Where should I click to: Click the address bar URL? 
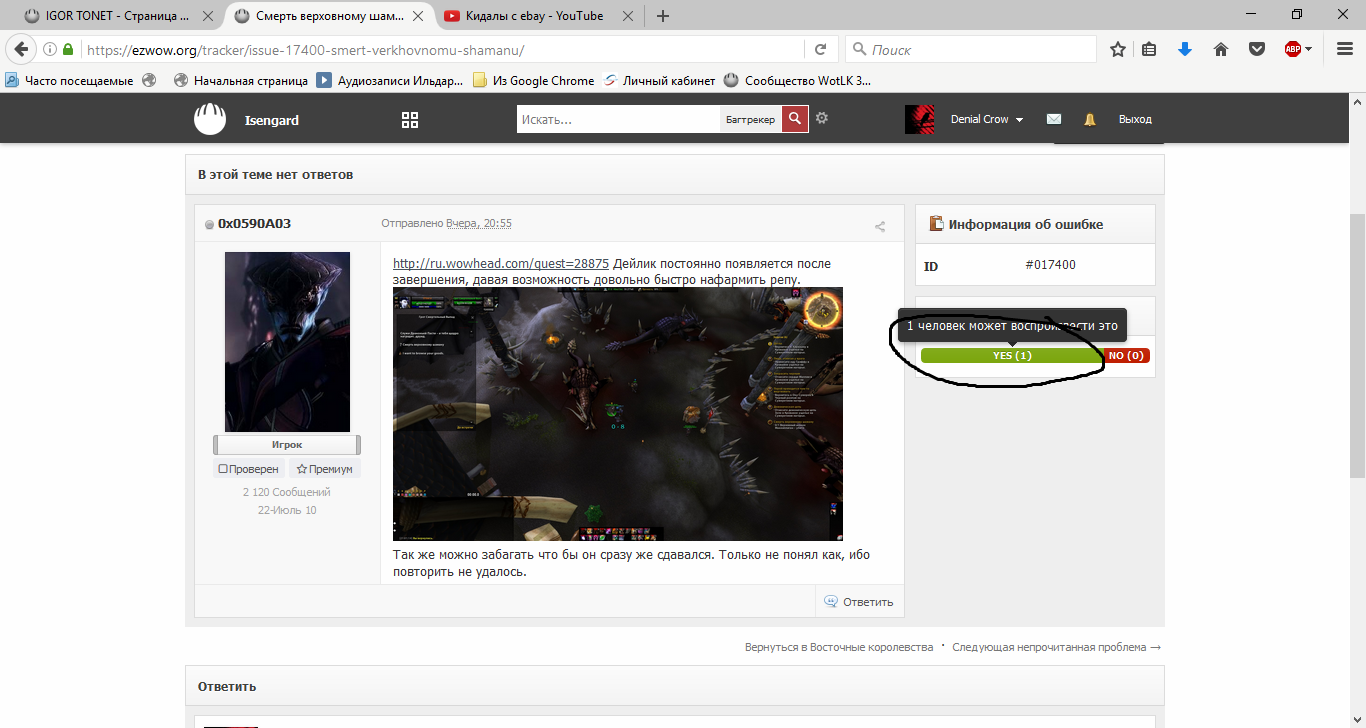305,50
